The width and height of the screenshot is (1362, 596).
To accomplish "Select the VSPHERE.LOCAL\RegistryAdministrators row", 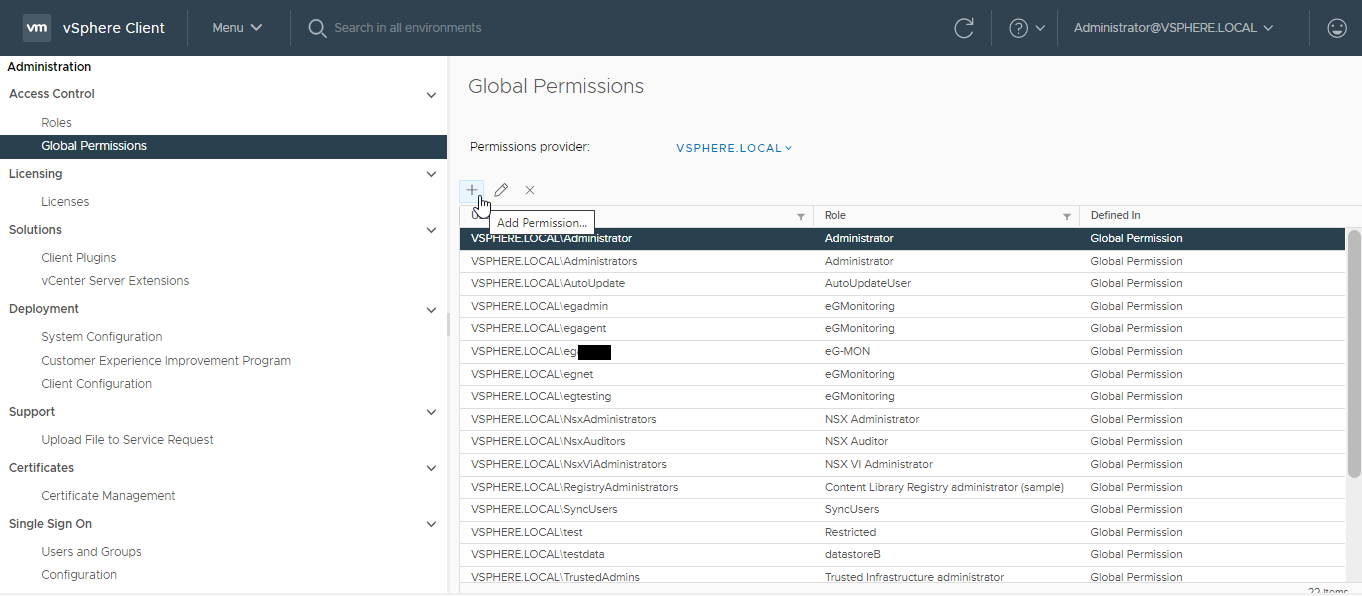I will (x=903, y=487).
